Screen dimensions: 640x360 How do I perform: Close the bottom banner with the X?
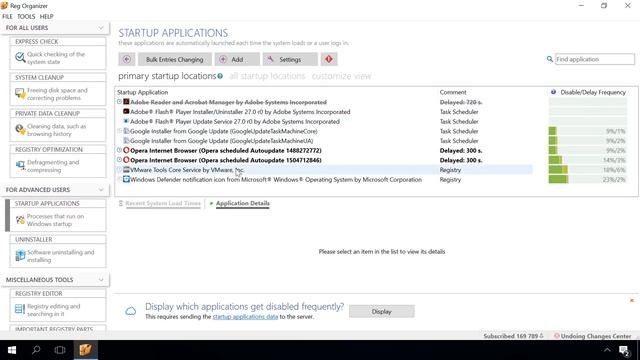(x=631, y=300)
